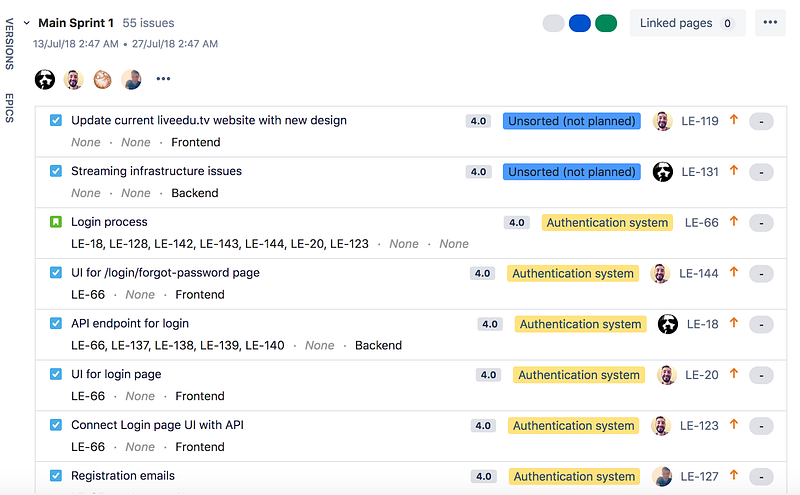Show more assignees ellipsis next to avatars
The image size is (800, 495).
(163, 79)
